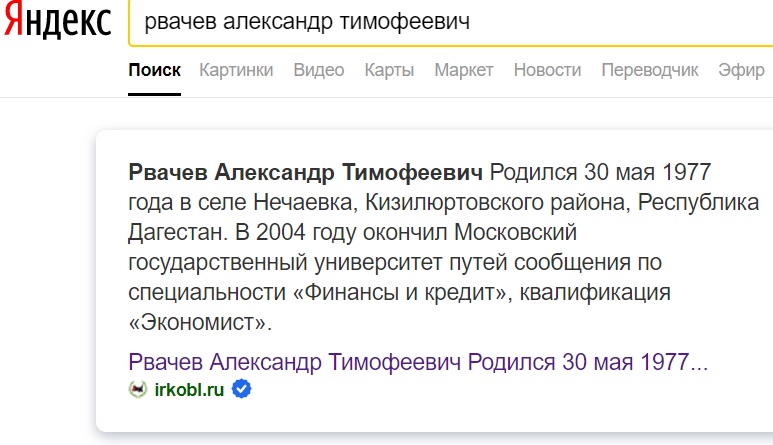The image size is (773, 445).
Task: Click the blue verified checkmark badge
Action: pos(241,389)
